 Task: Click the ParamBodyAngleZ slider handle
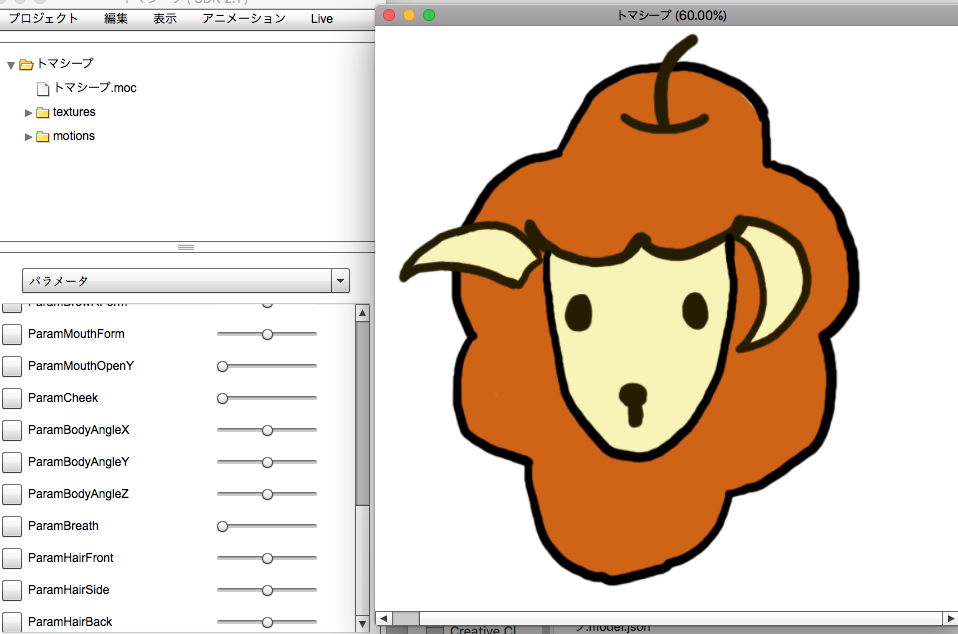(x=267, y=494)
